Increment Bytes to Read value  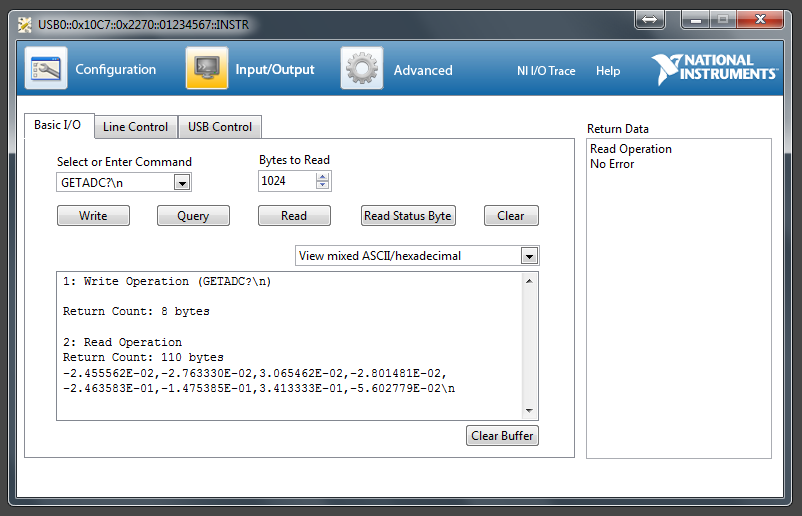click(322, 177)
